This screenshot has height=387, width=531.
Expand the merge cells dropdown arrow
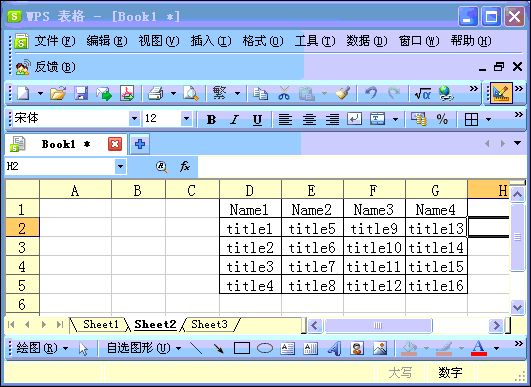[x=395, y=119]
